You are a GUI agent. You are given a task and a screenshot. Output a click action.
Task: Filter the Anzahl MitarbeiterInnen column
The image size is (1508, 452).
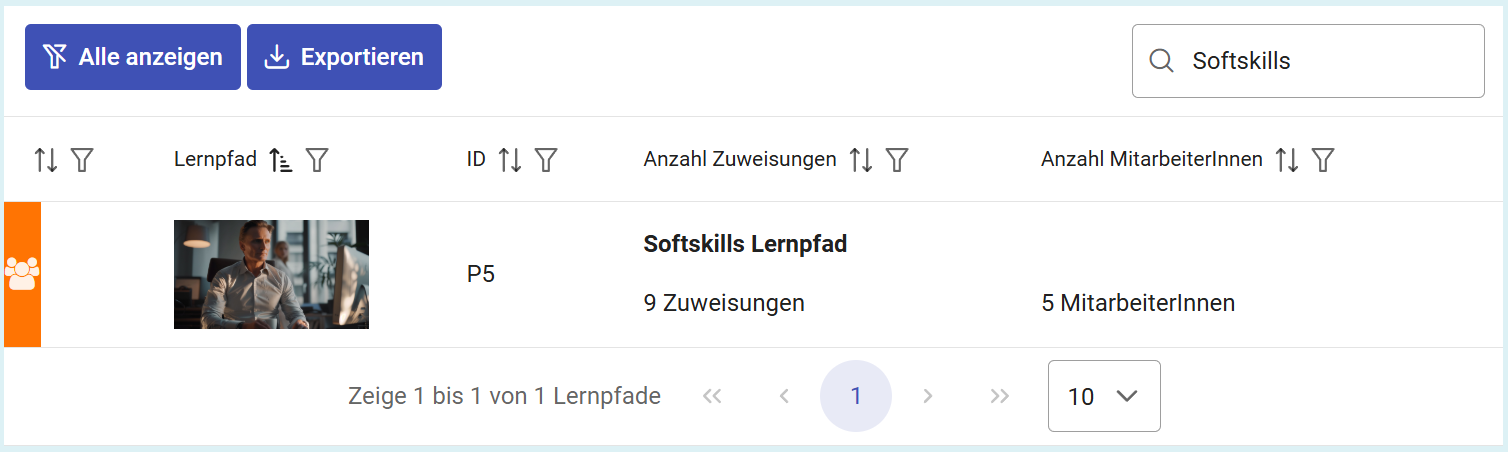click(1323, 159)
